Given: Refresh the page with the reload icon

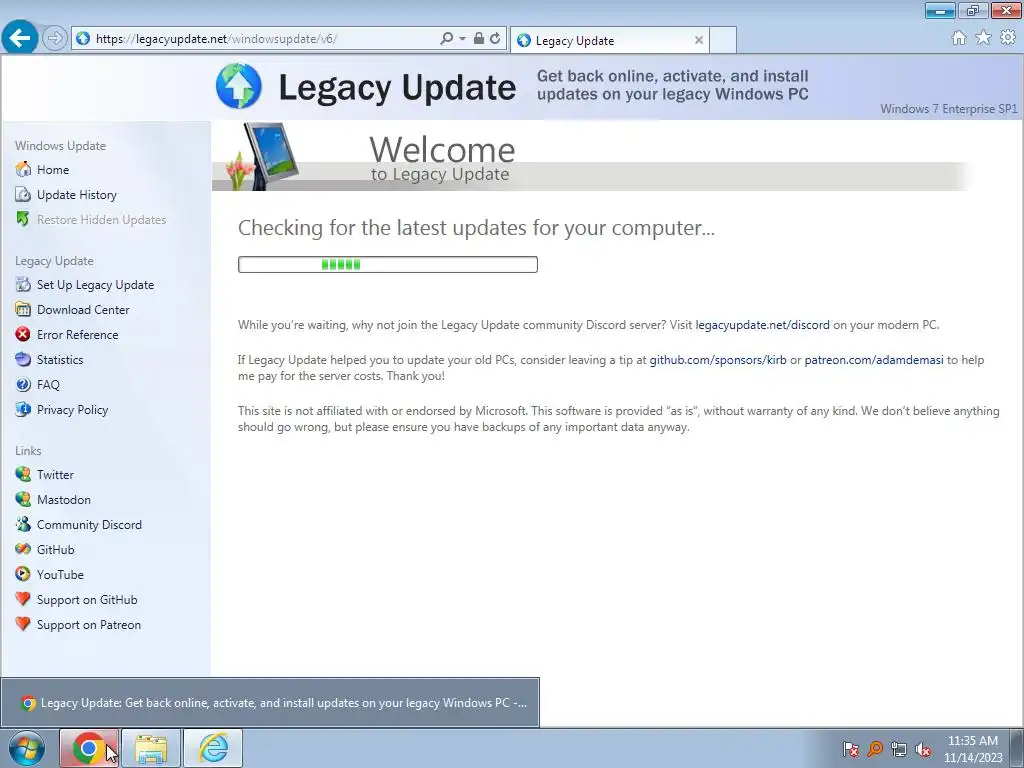Looking at the screenshot, I should pyautogui.click(x=495, y=39).
